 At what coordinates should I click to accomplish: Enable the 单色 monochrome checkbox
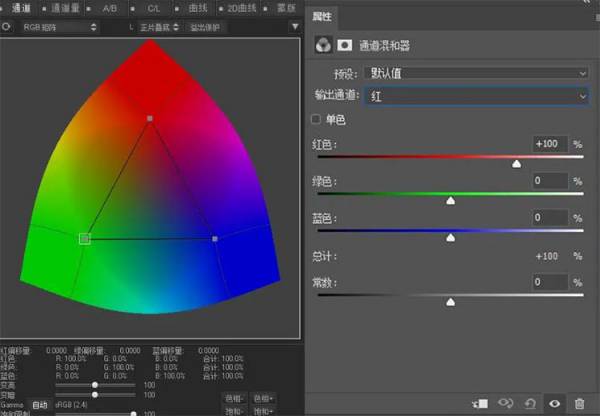[x=317, y=120]
